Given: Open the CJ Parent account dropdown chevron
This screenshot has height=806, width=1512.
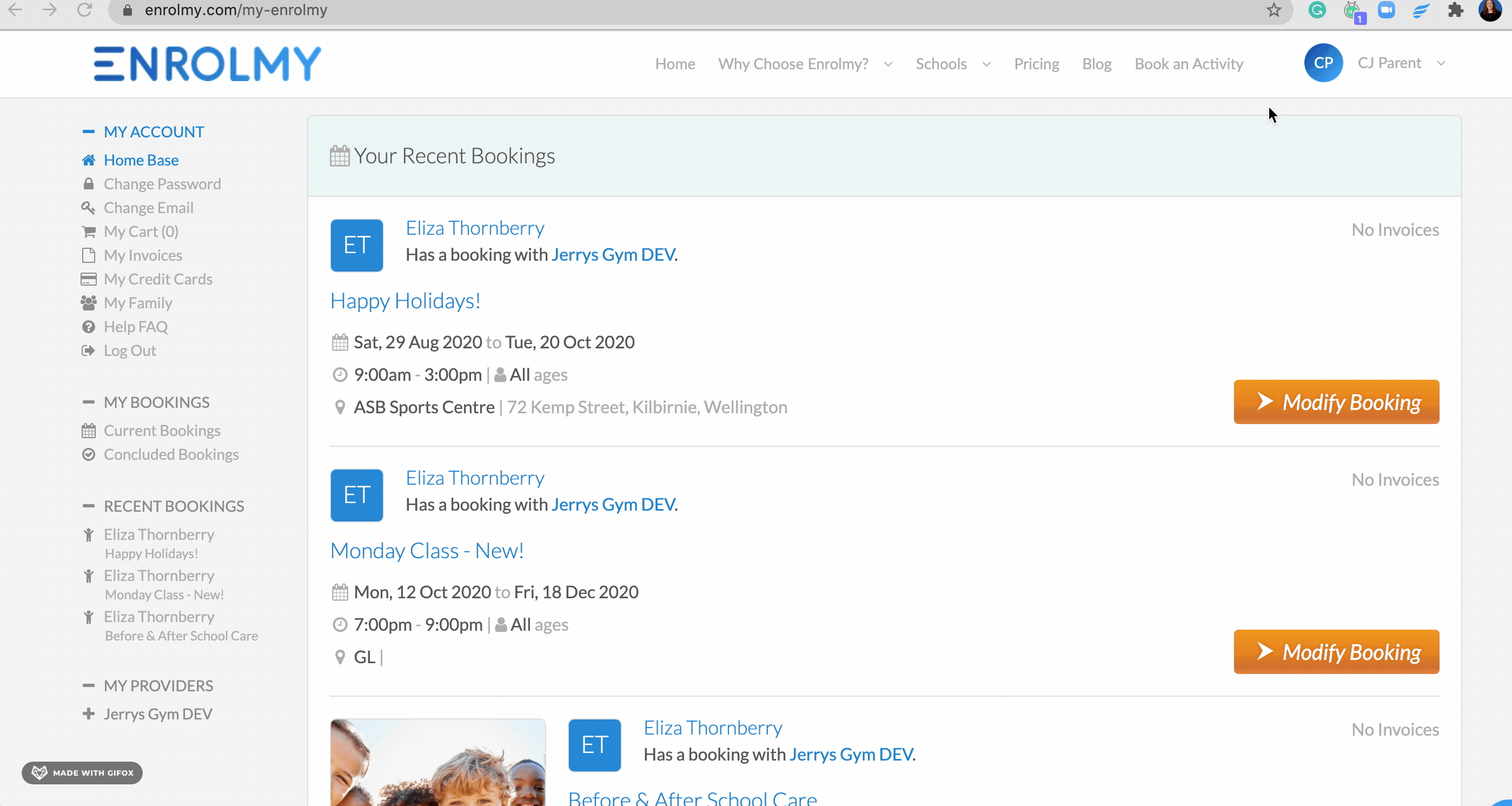Looking at the screenshot, I should (x=1441, y=63).
